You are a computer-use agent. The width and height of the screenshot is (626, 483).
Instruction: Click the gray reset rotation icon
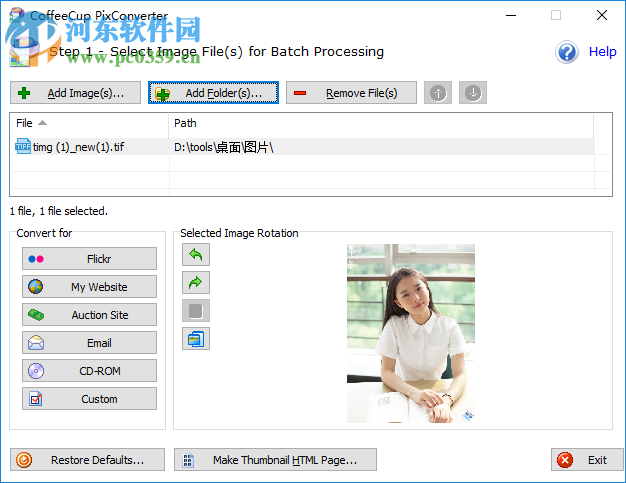(x=196, y=311)
